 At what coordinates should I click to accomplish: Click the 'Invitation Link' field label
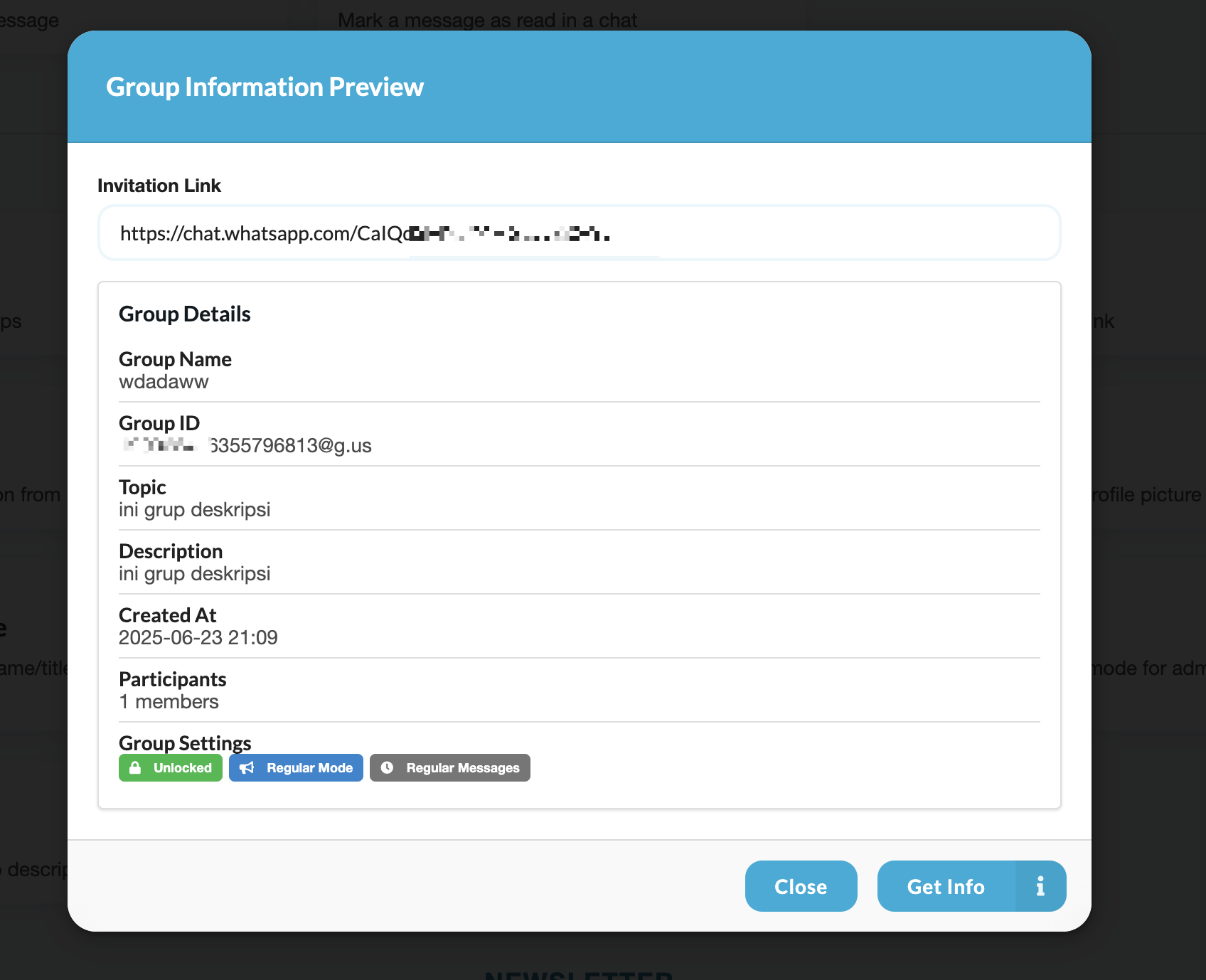point(159,186)
